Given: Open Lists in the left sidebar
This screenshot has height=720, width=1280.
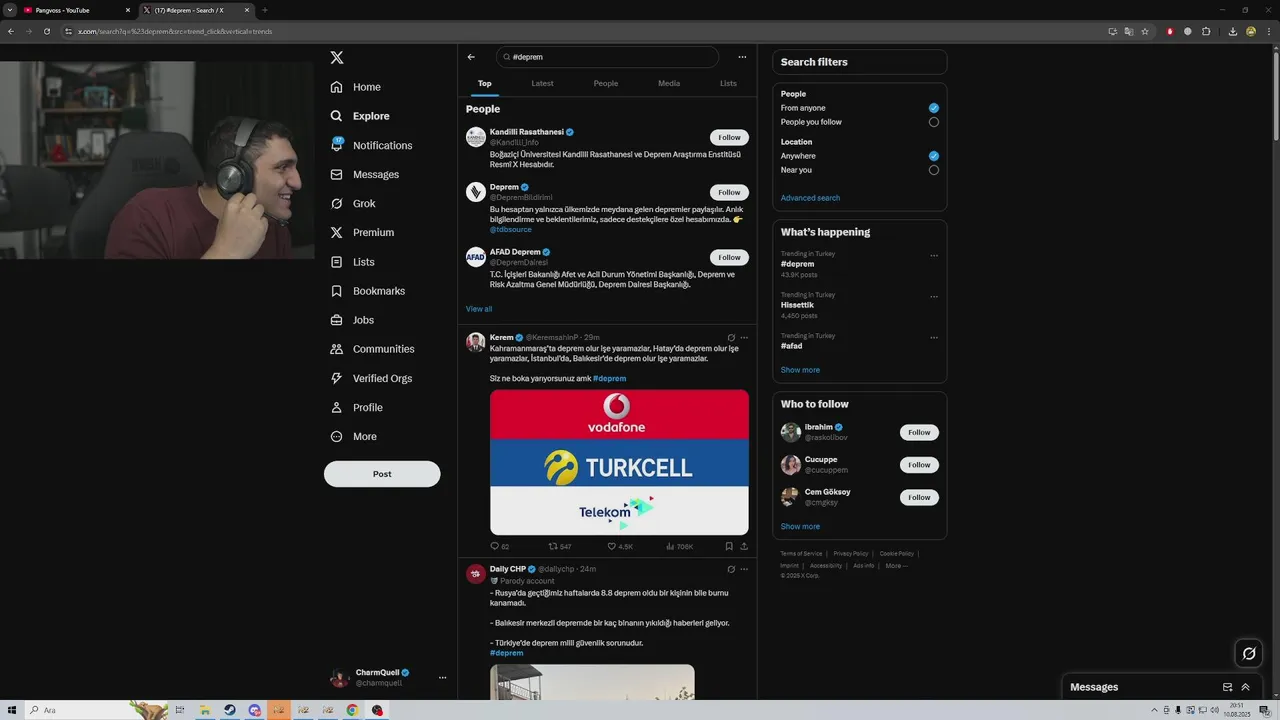Looking at the screenshot, I should (352, 262).
